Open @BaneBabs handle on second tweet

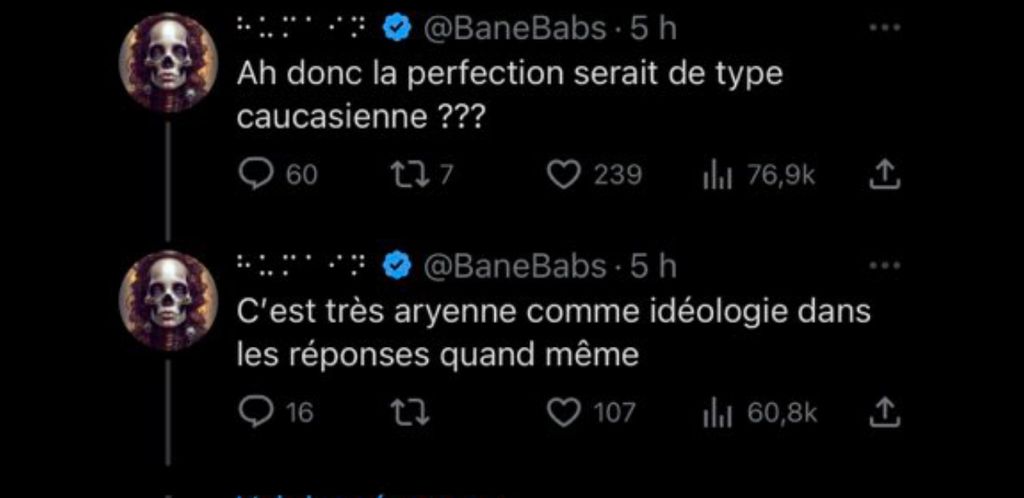(516, 266)
